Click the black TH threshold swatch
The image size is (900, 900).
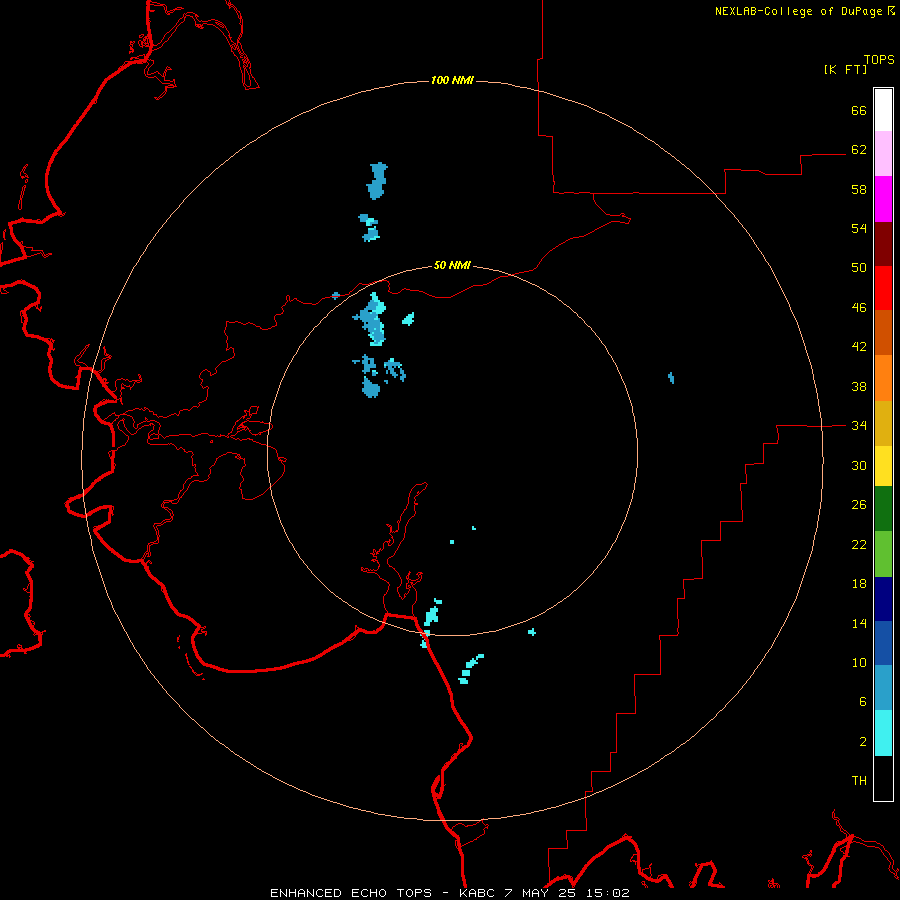point(883,778)
